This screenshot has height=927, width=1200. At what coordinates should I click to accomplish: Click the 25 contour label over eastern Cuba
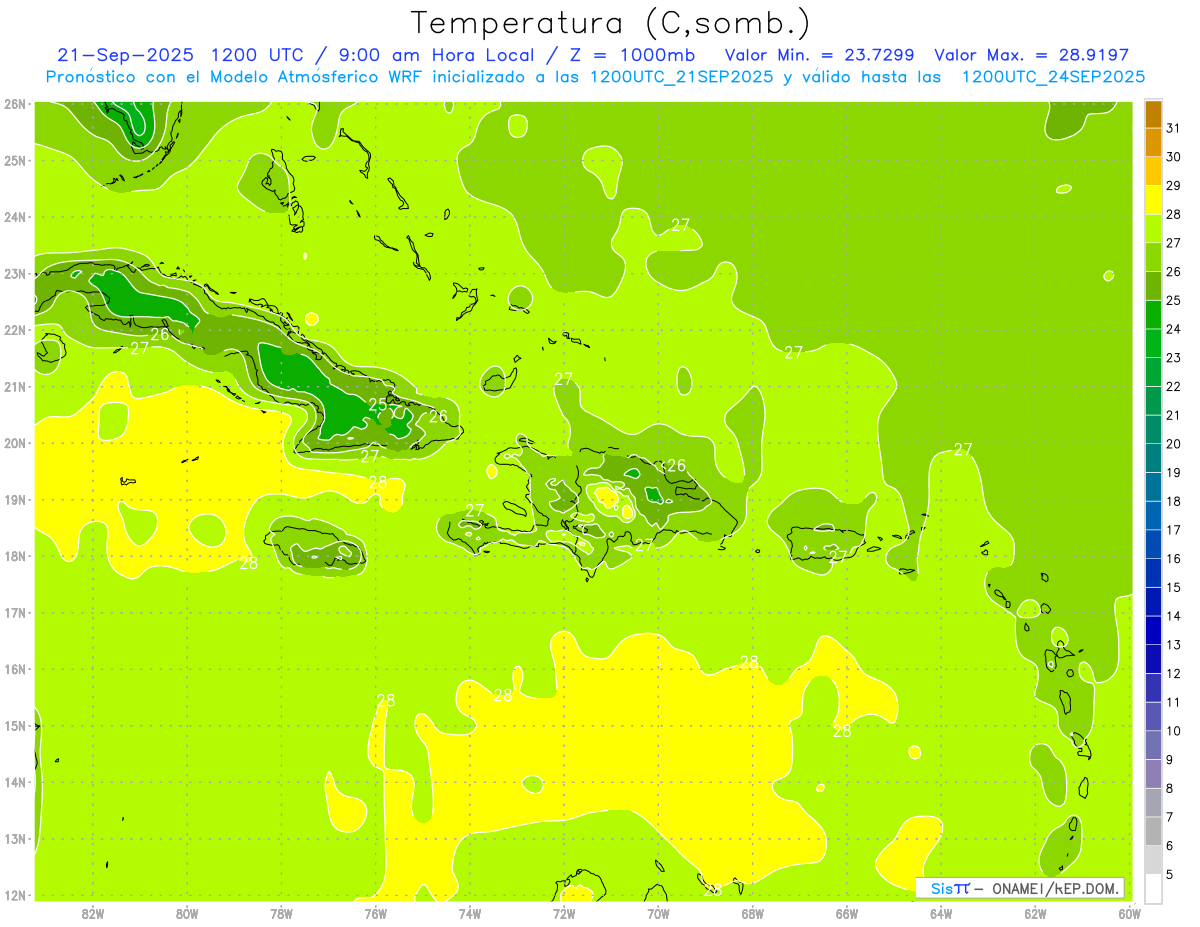(377, 405)
